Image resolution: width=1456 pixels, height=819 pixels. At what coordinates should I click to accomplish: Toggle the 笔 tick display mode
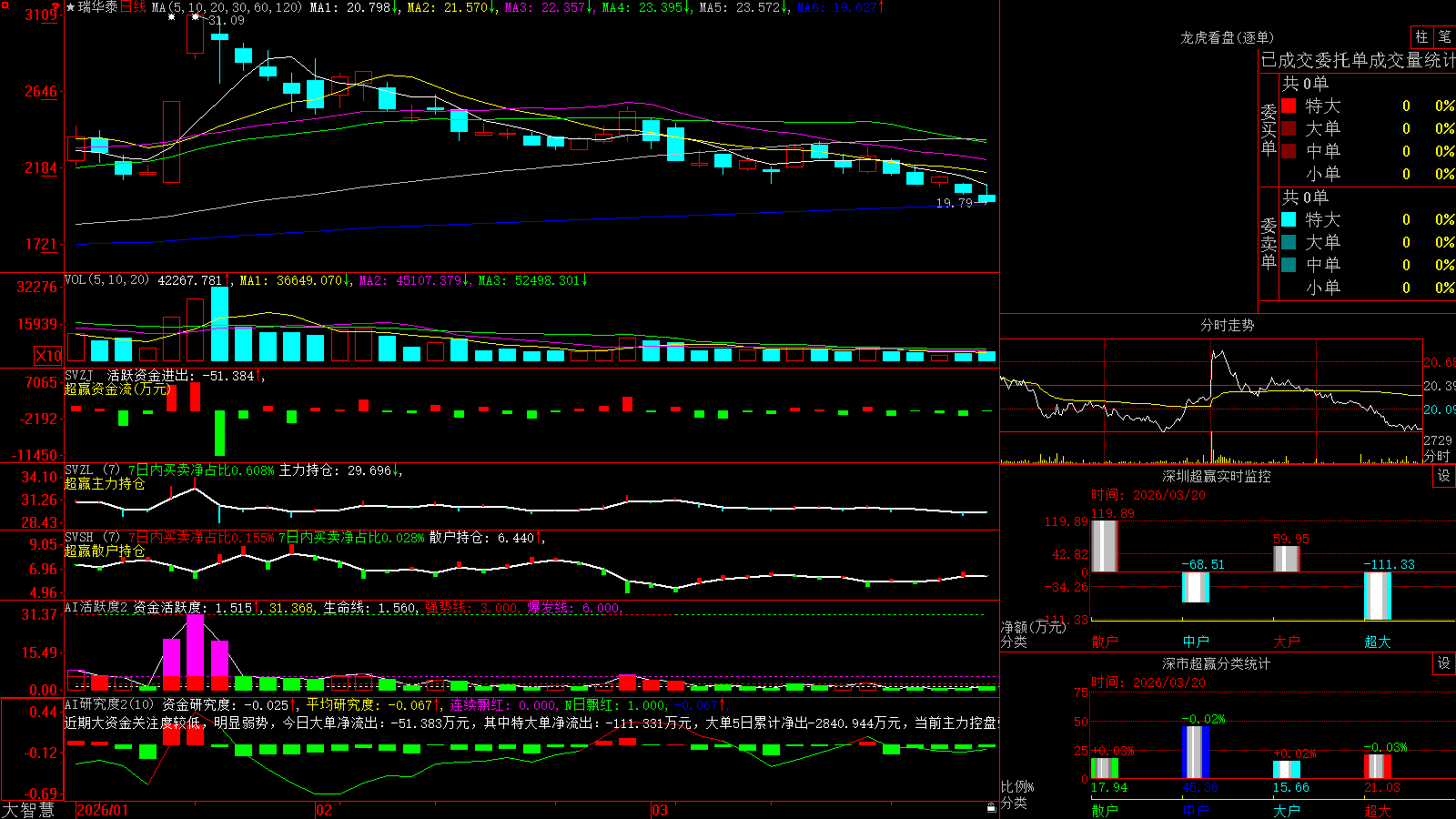tap(1445, 37)
